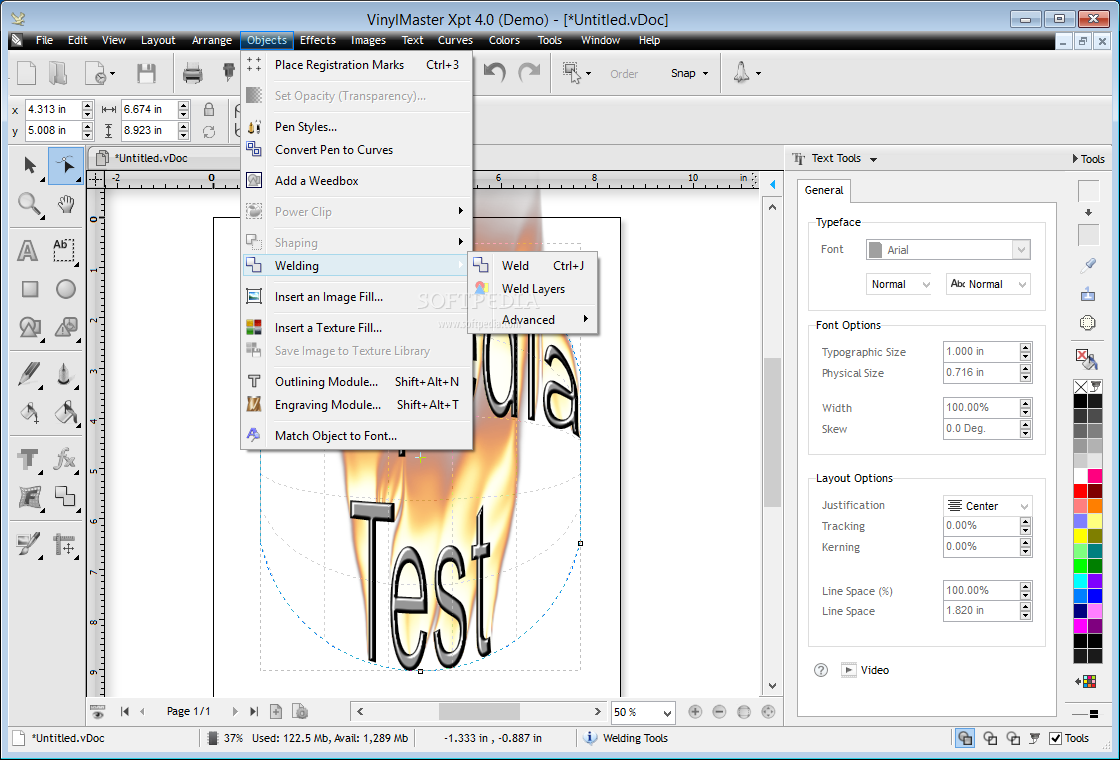Screen dimensions: 1120x760
Task: Click the zoom out minus icon
Action: point(719,711)
